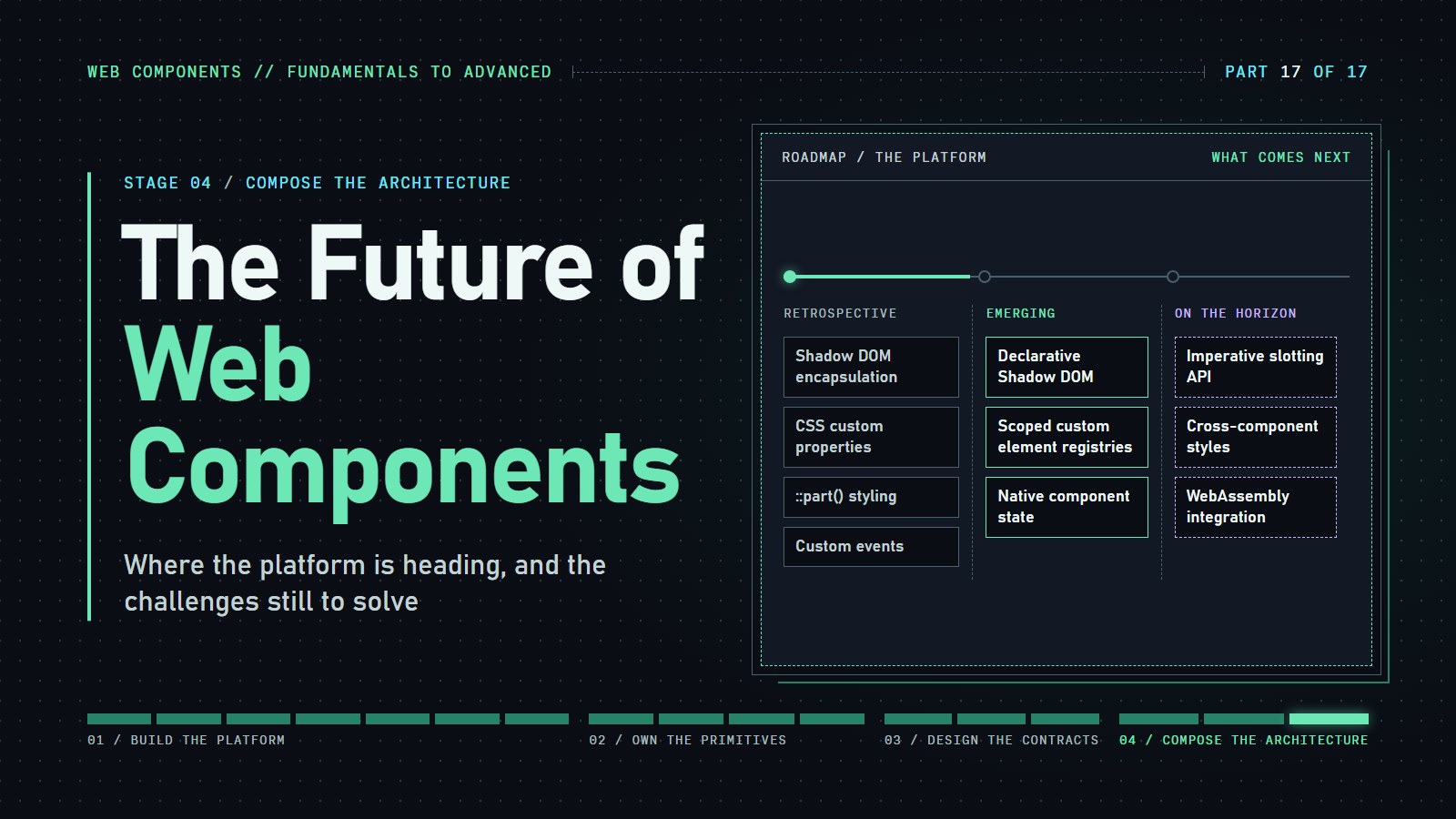Select the Custom events card

pyautogui.click(x=871, y=547)
